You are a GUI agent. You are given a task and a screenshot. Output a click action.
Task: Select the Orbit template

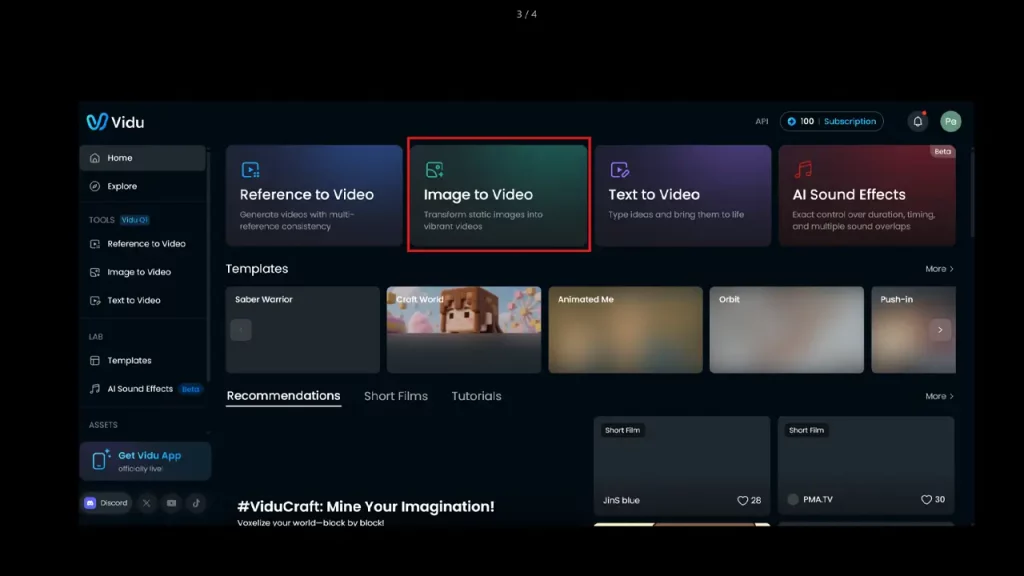[787, 330]
